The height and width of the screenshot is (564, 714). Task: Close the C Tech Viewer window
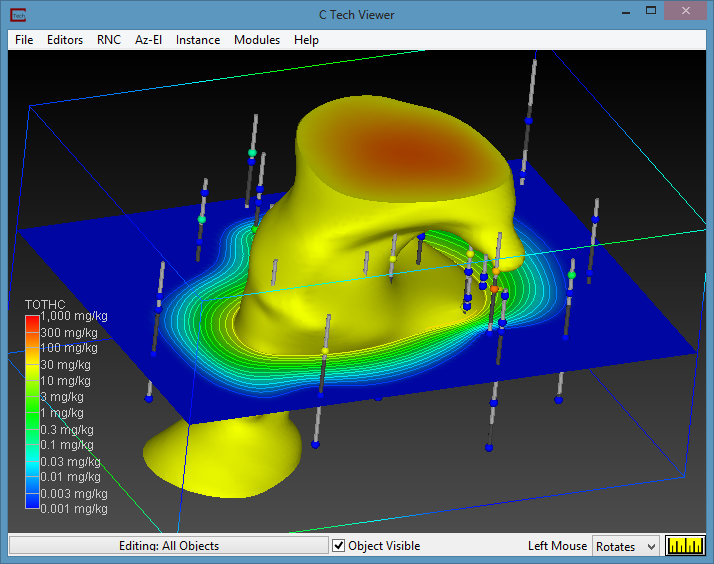tap(687, 12)
